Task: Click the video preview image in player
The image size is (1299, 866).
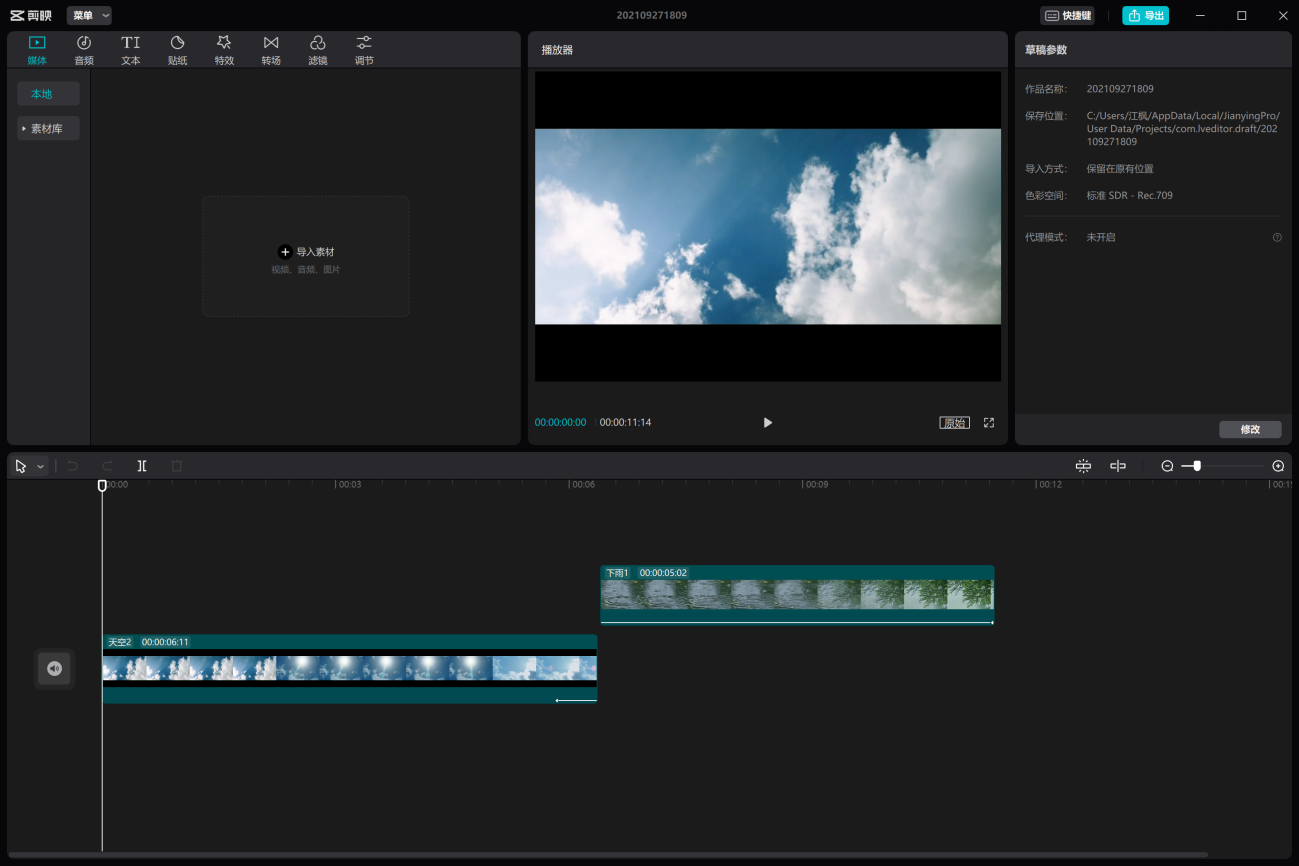Action: click(768, 226)
